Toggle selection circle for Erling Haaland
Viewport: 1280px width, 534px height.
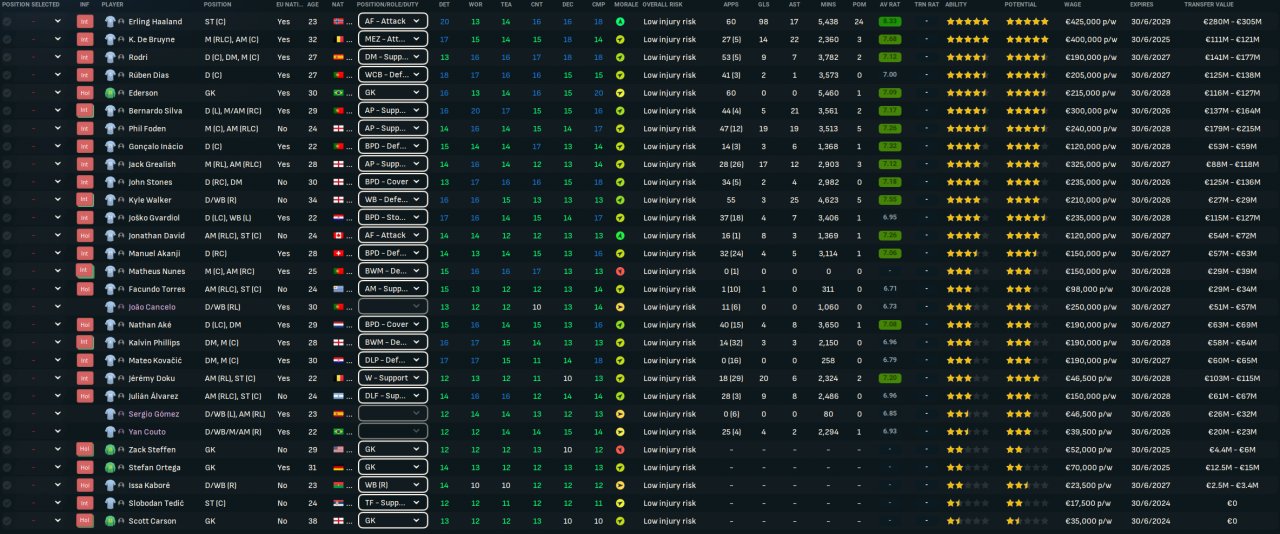pos(8,21)
